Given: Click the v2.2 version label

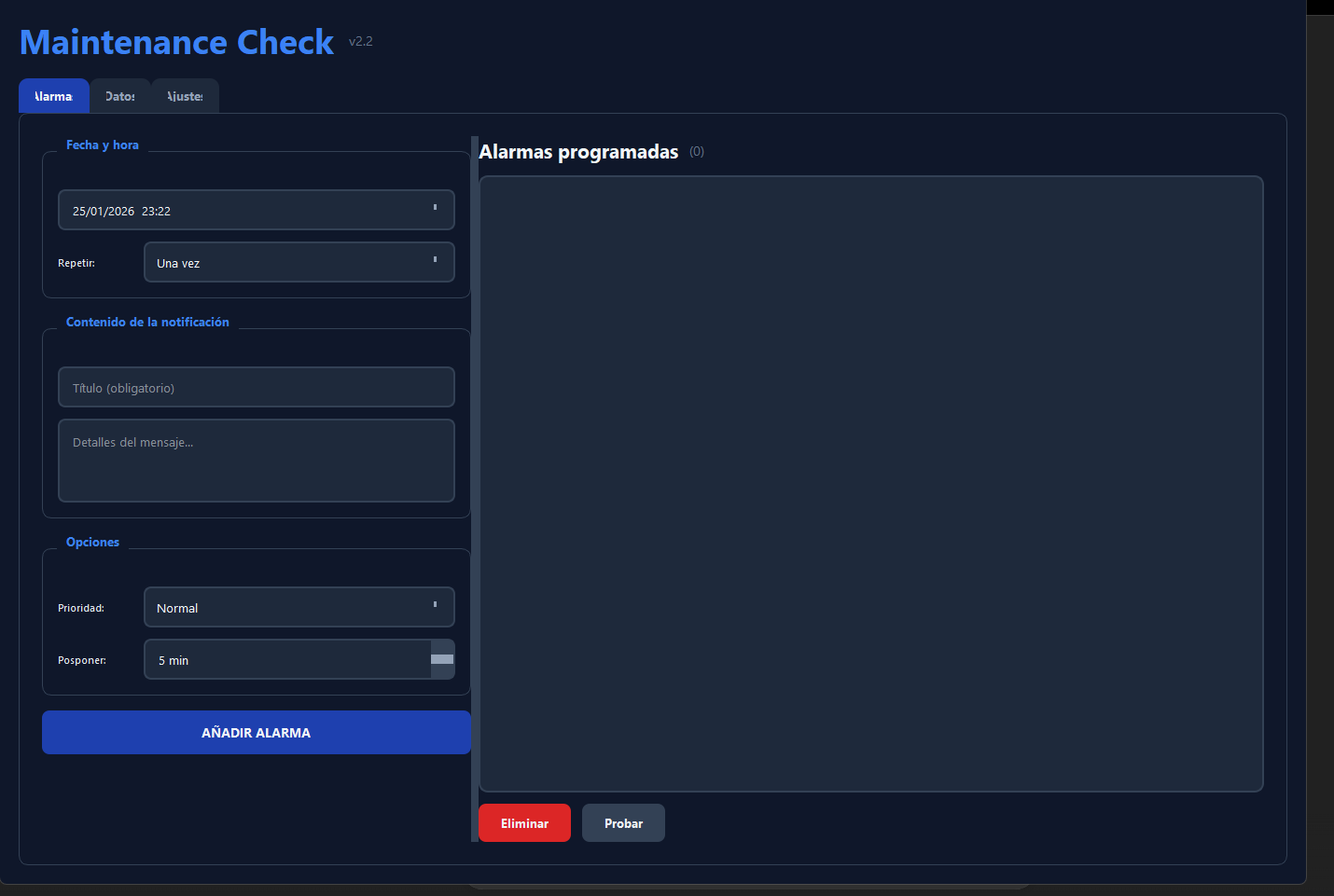Looking at the screenshot, I should coord(360,42).
